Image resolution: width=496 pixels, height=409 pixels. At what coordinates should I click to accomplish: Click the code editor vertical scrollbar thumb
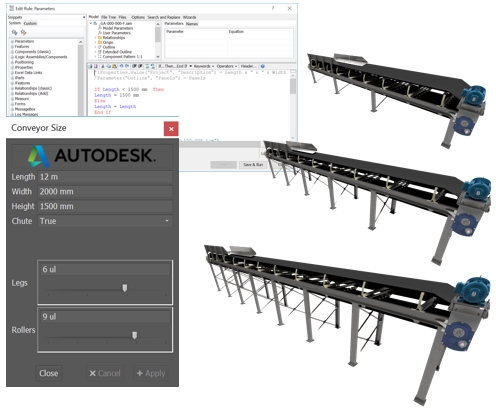click(293, 86)
